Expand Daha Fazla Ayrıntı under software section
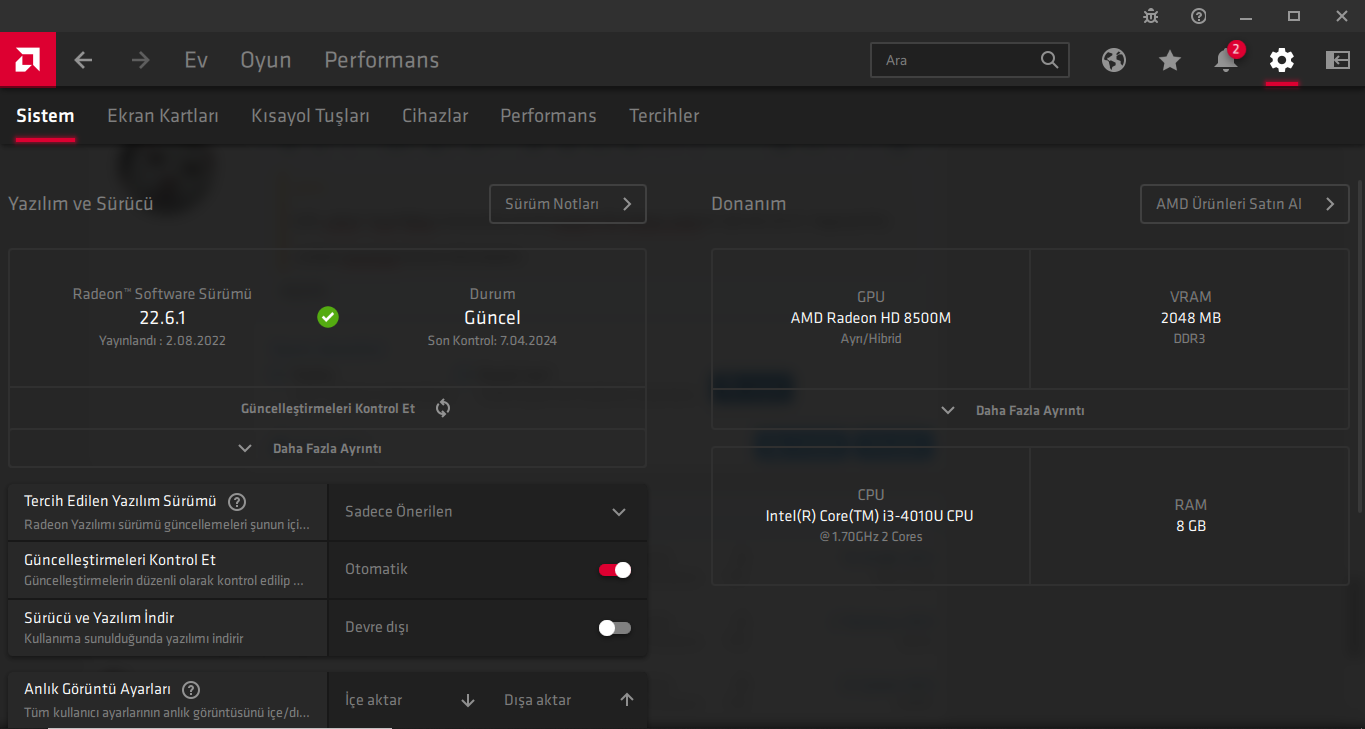This screenshot has width=1365, height=729. pos(327,449)
